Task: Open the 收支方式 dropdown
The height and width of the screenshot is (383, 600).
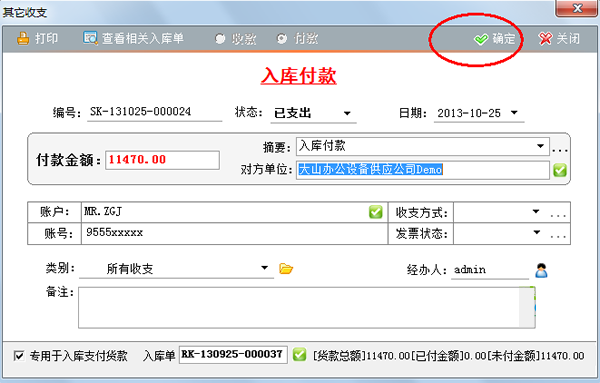Action: tap(536, 212)
